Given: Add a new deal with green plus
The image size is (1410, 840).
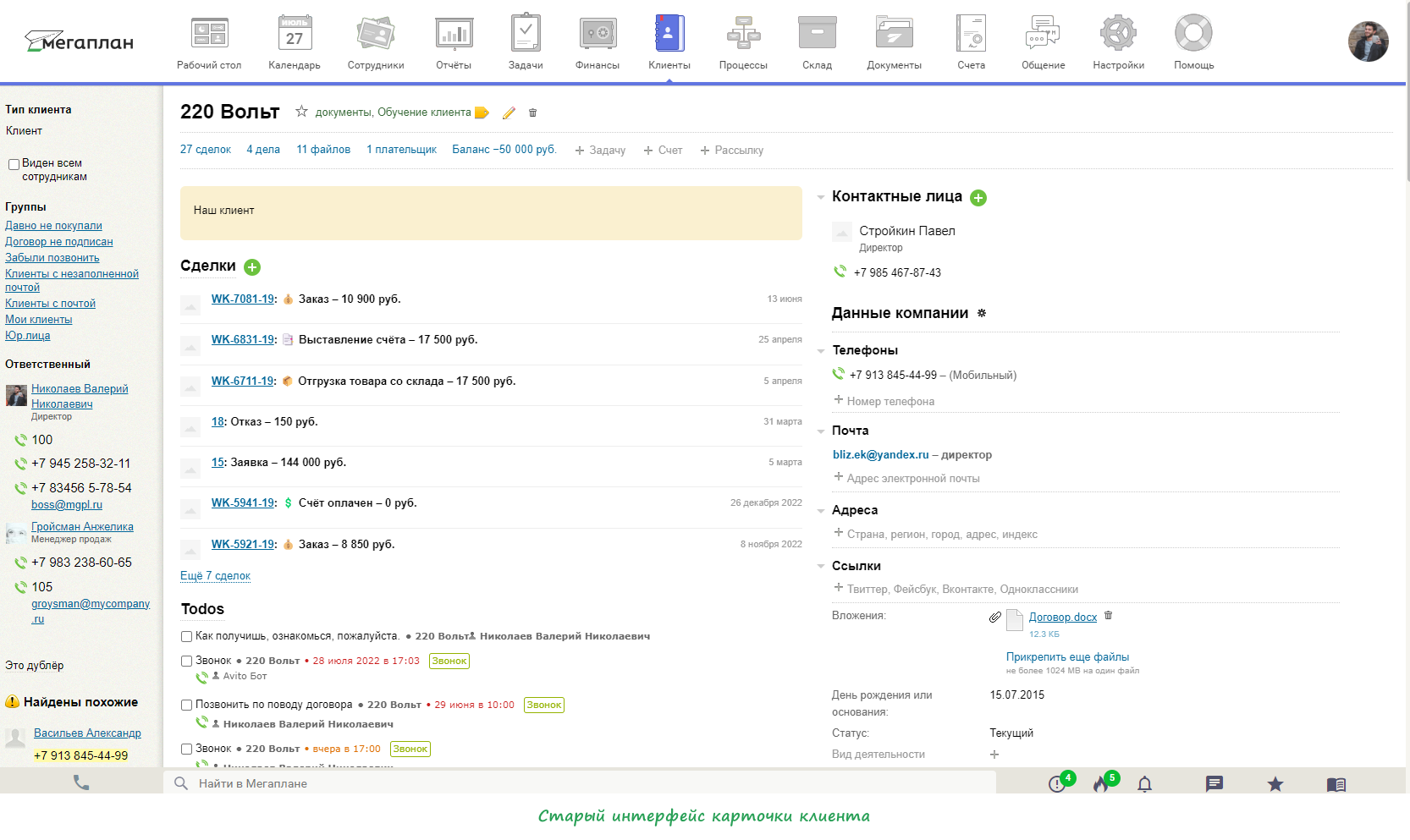Looking at the screenshot, I should coord(252,267).
